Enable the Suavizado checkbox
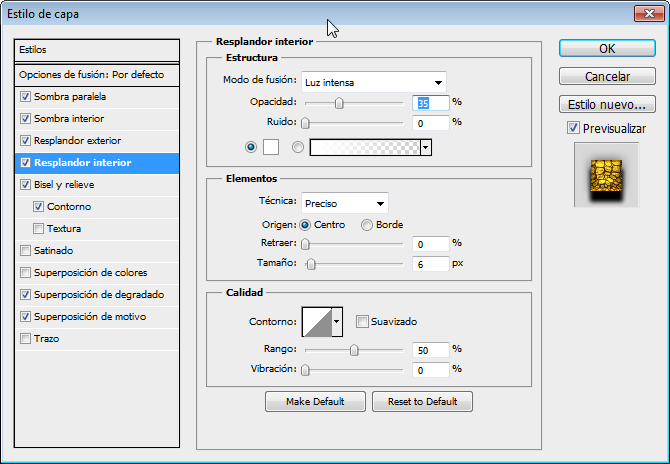Image resolution: width=670 pixels, height=464 pixels. 362,322
